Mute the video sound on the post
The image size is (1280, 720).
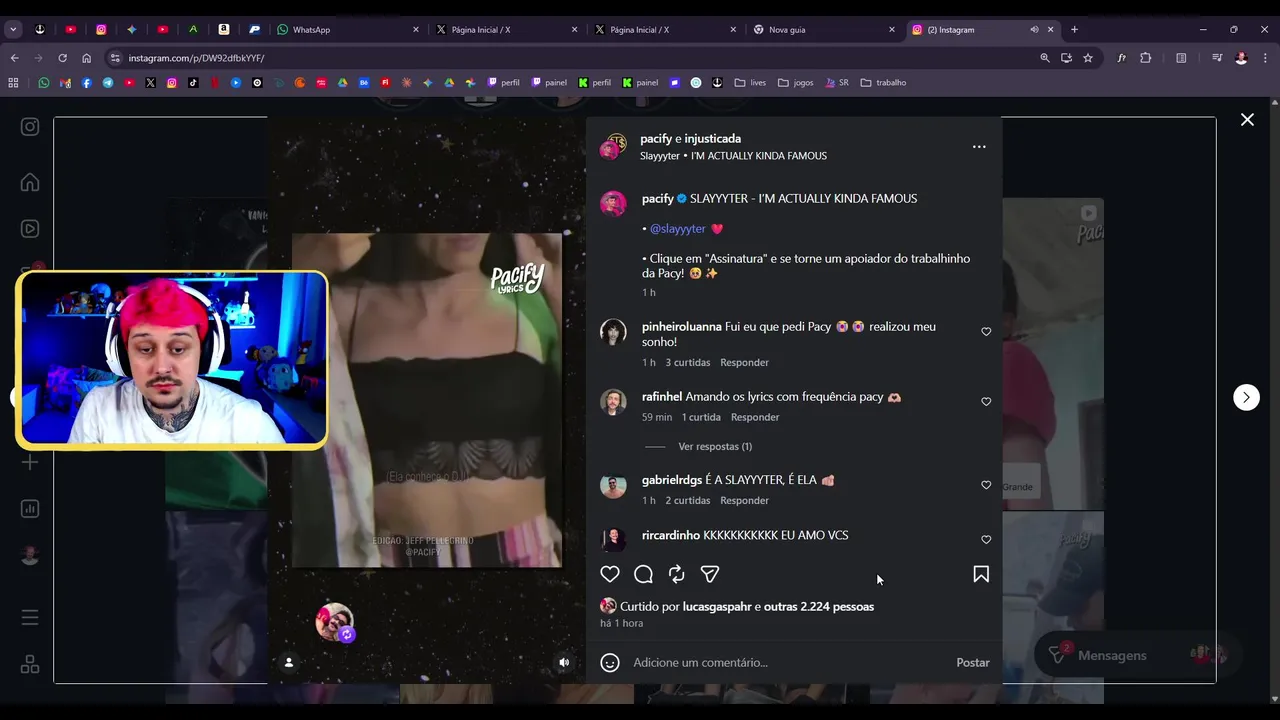click(x=564, y=662)
